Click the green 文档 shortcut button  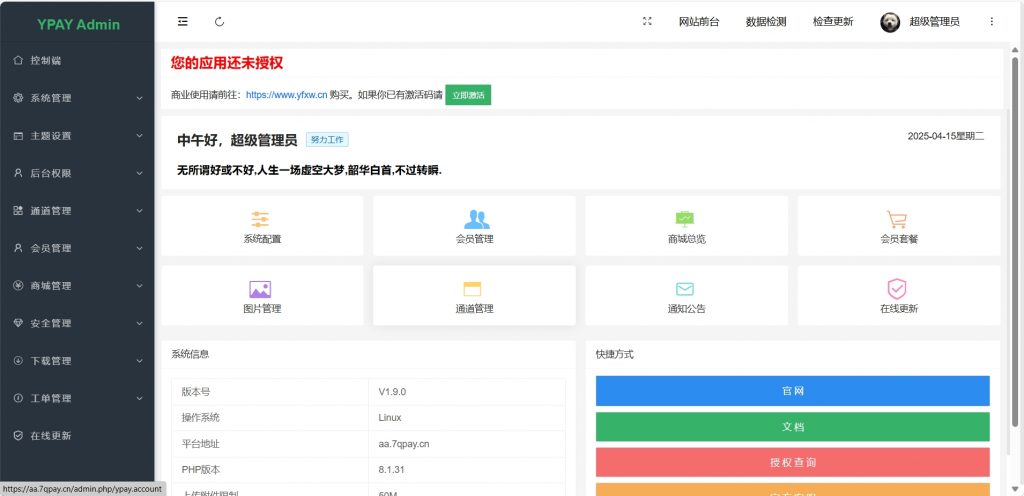point(792,427)
